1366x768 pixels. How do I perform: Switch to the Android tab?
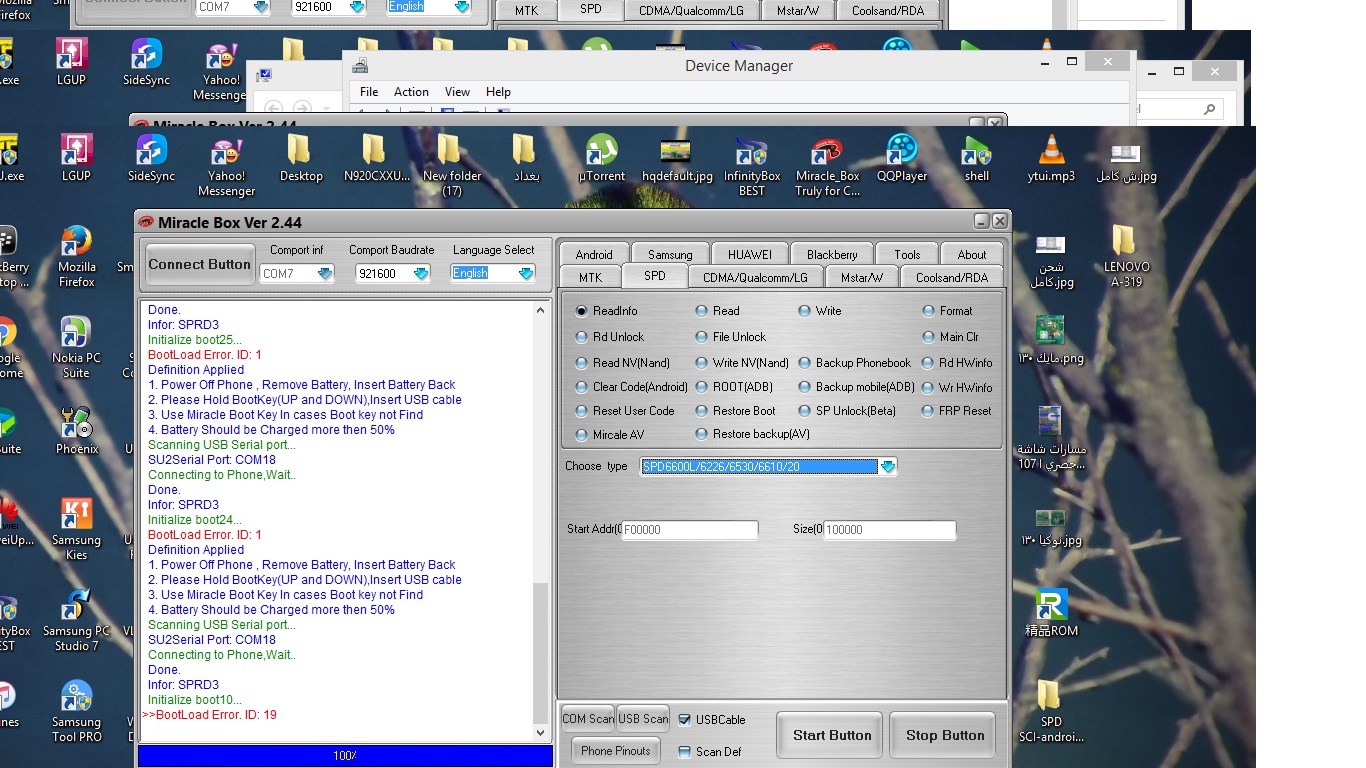(x=594, y=254)
